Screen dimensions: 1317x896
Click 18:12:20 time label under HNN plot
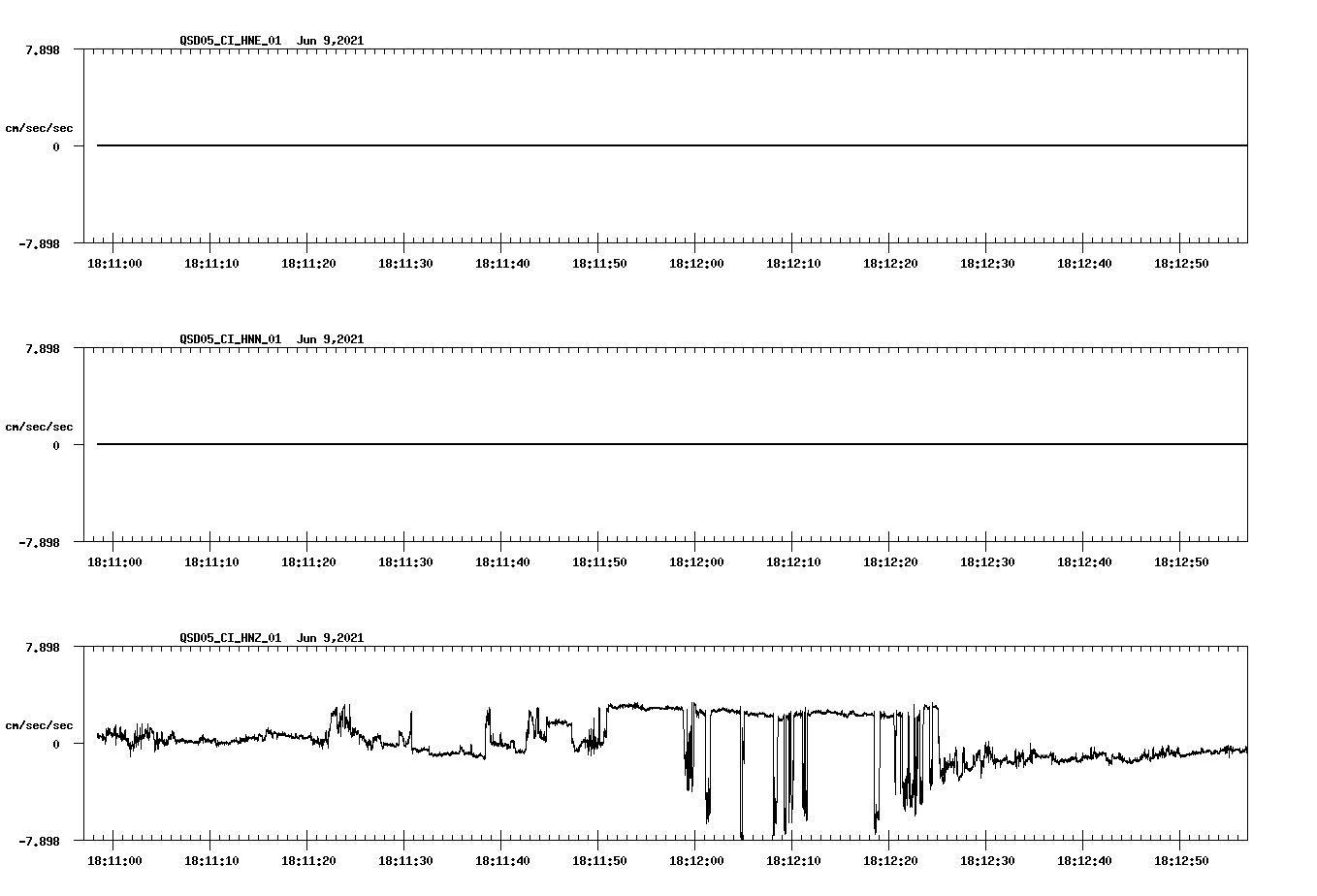(x=890, y=561)
